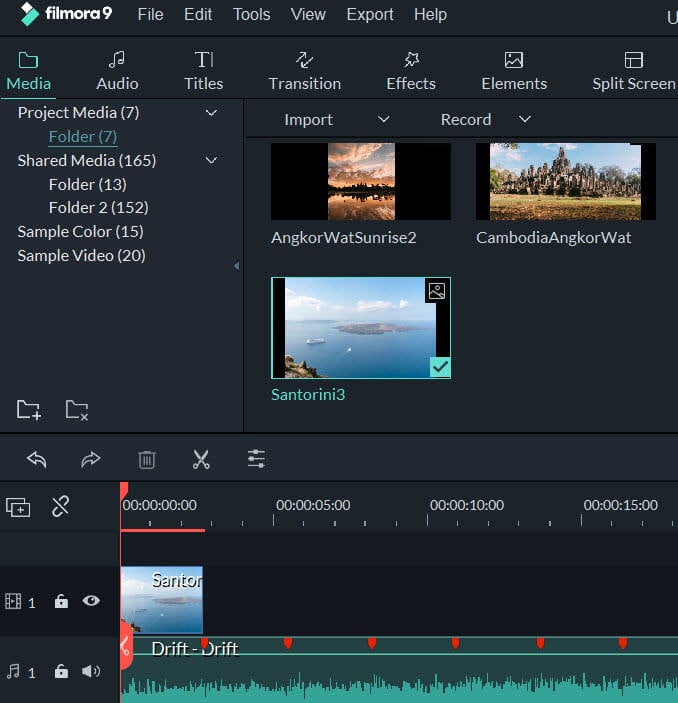Click the Filmora9 logo
This screenshot has height=703, width=678.
coord(66,14)
